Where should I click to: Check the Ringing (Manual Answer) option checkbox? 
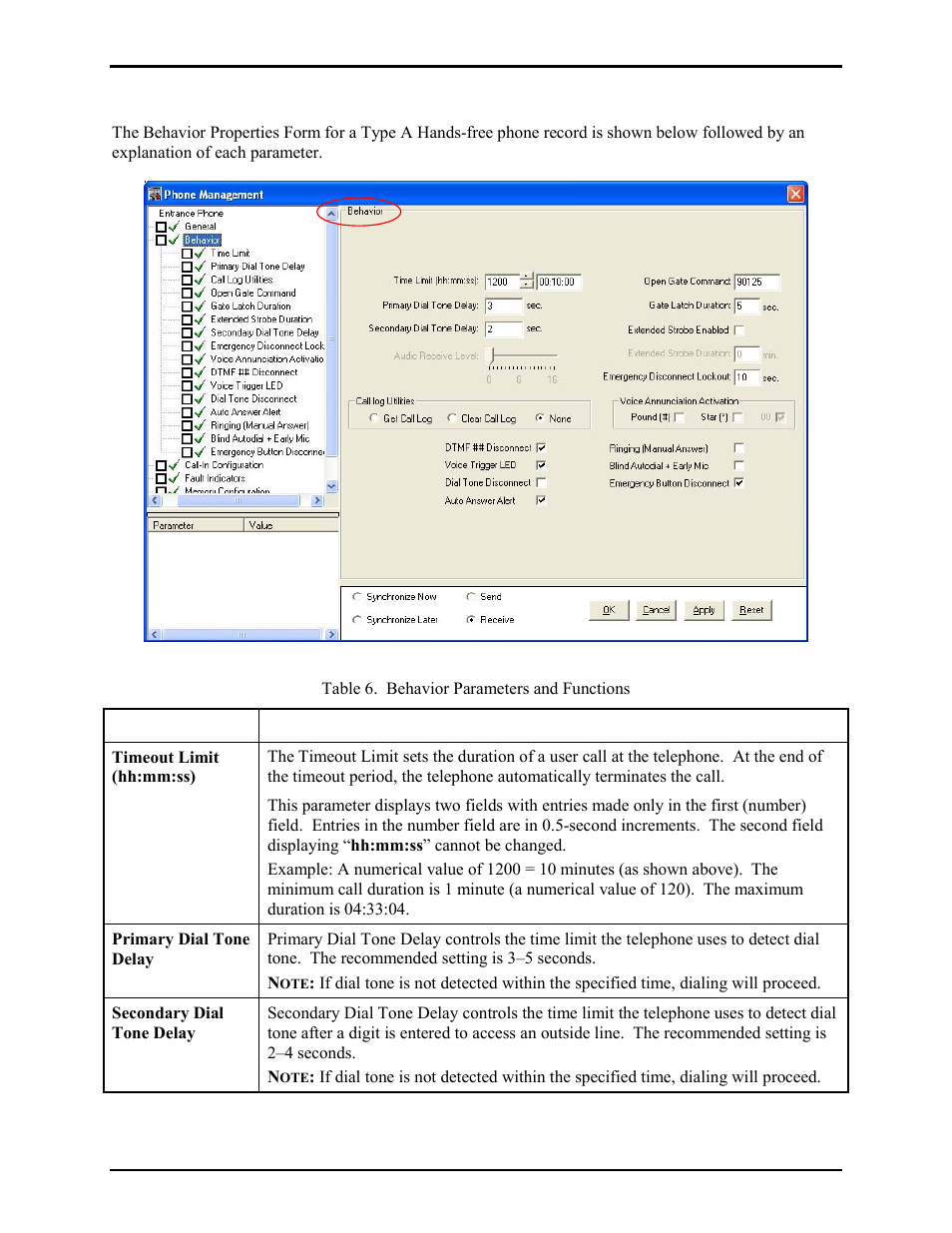(x=739, y=448)
